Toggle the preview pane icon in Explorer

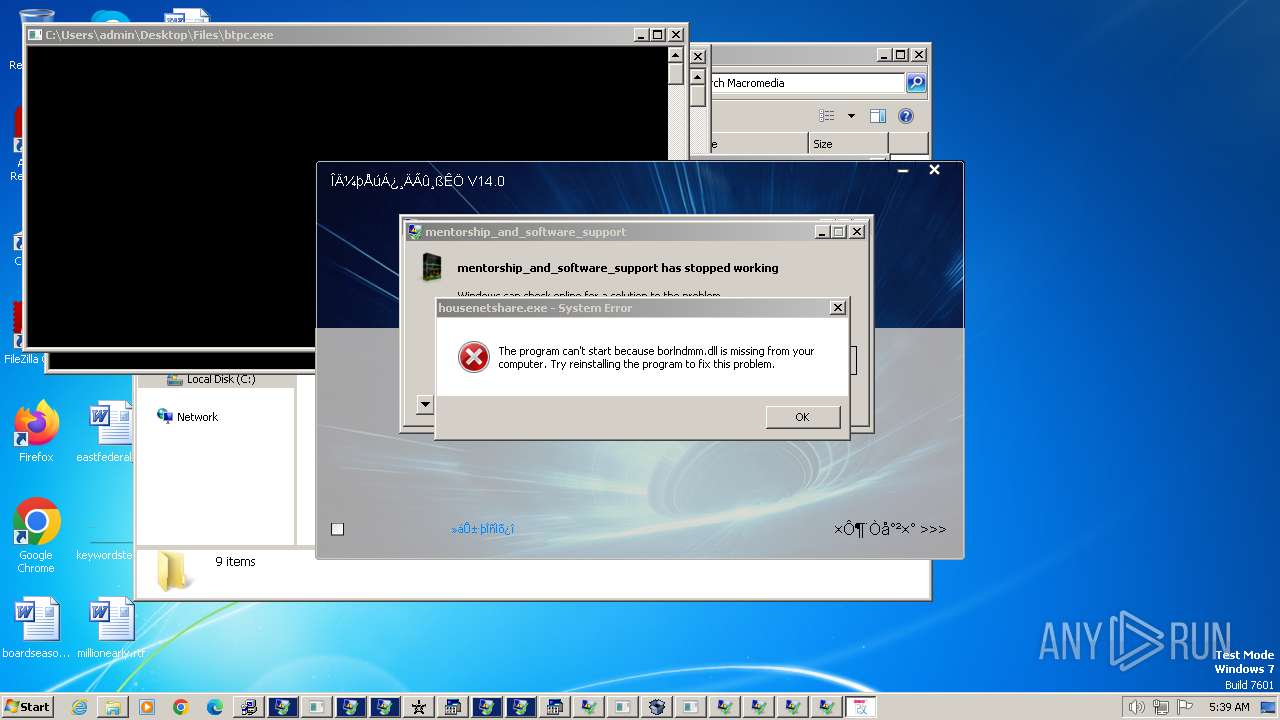[x=878, y=116]
